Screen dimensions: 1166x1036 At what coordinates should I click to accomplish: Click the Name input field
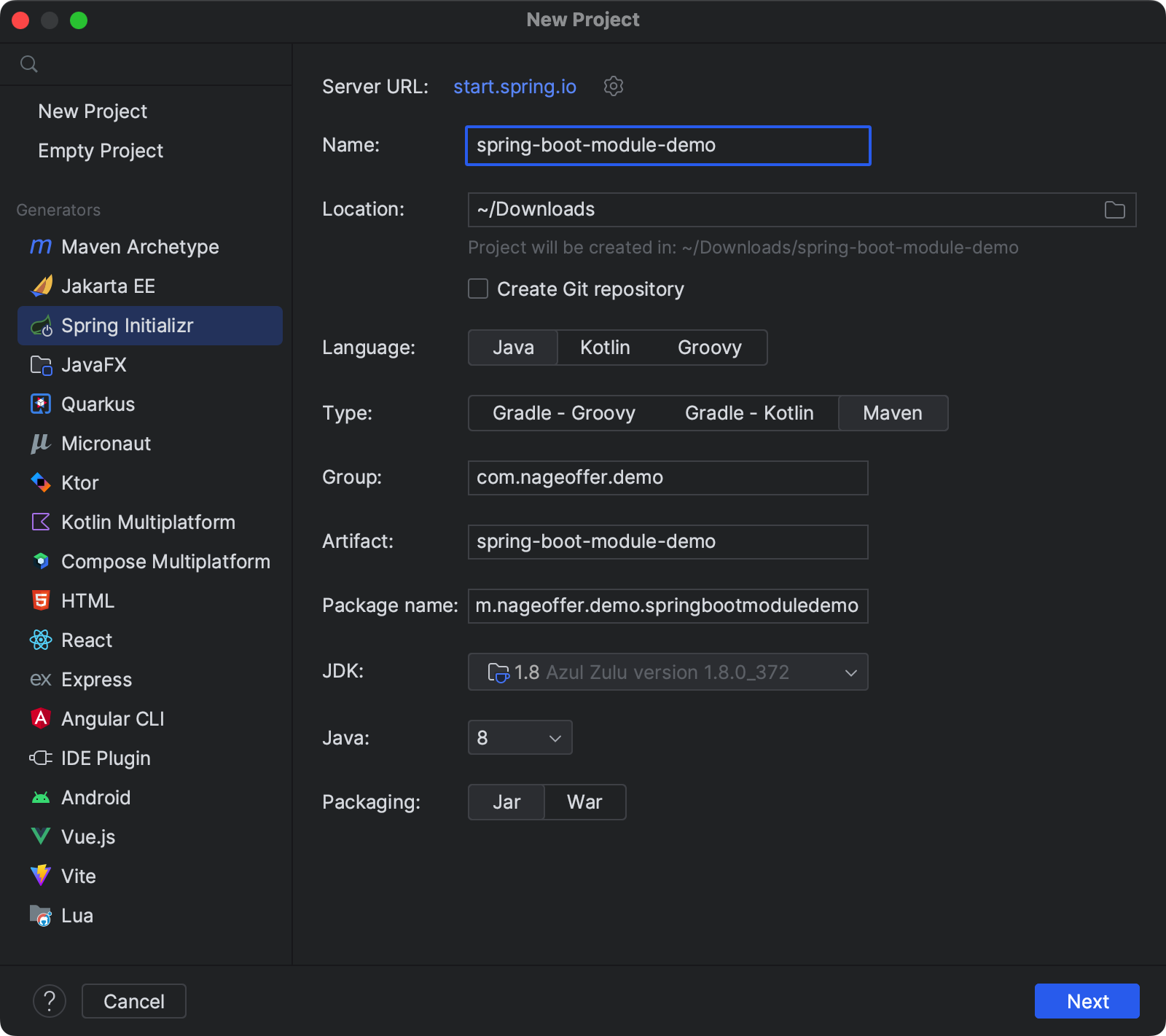[x=668, y=146]
